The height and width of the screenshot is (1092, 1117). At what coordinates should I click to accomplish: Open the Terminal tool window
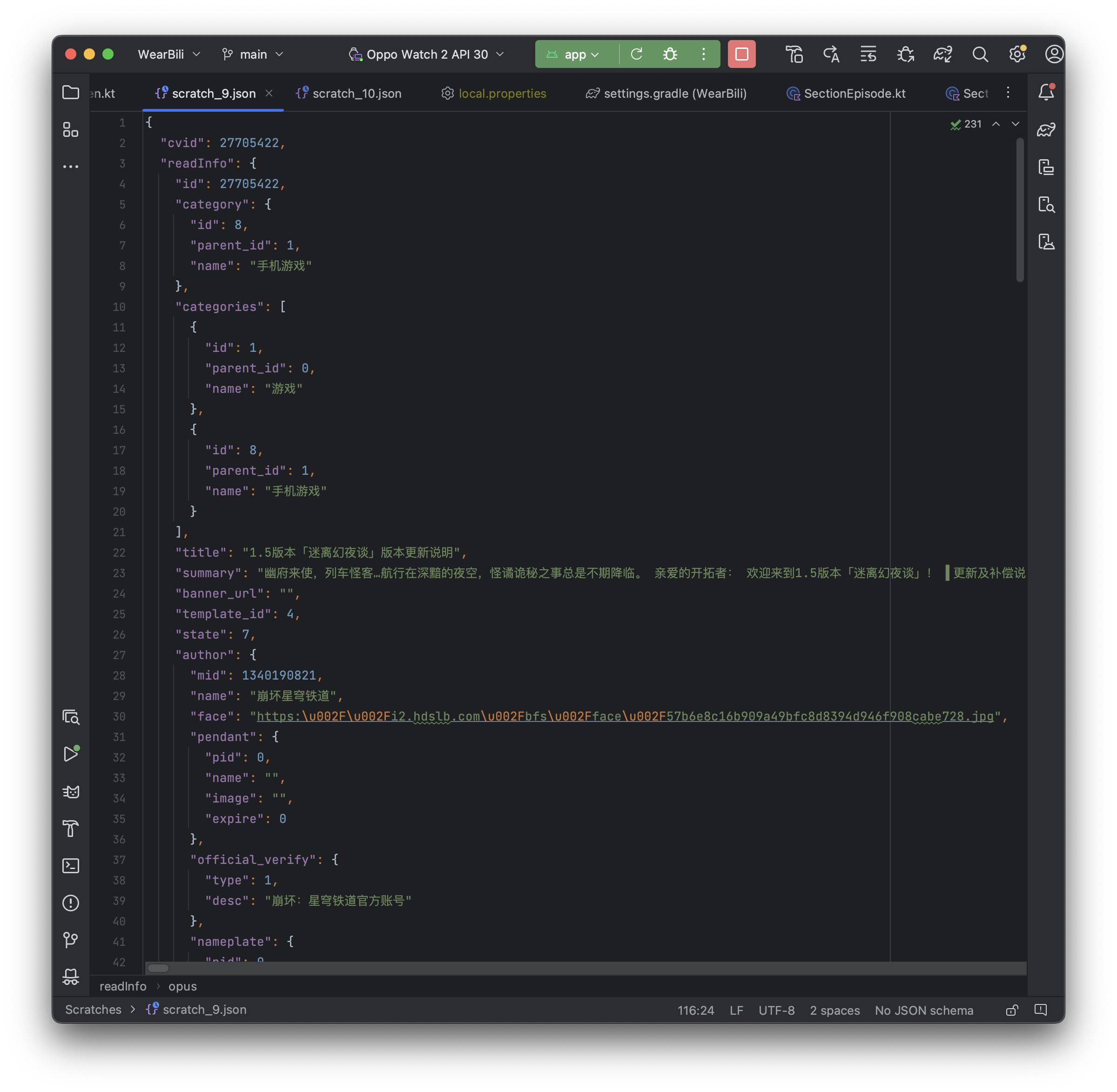click(71, 866)
